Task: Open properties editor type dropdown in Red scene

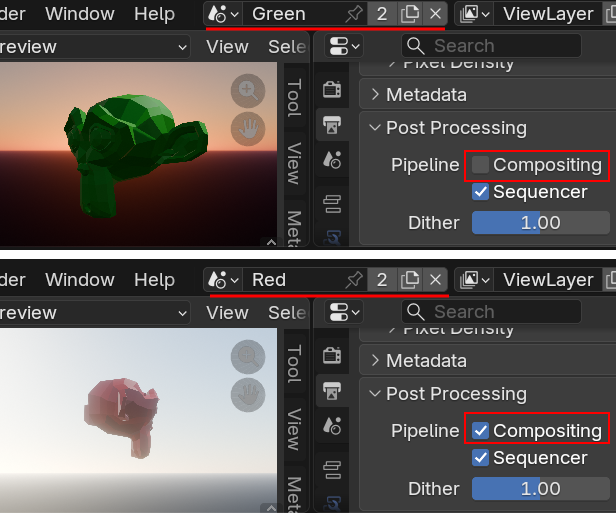Action: coord(346,312)
